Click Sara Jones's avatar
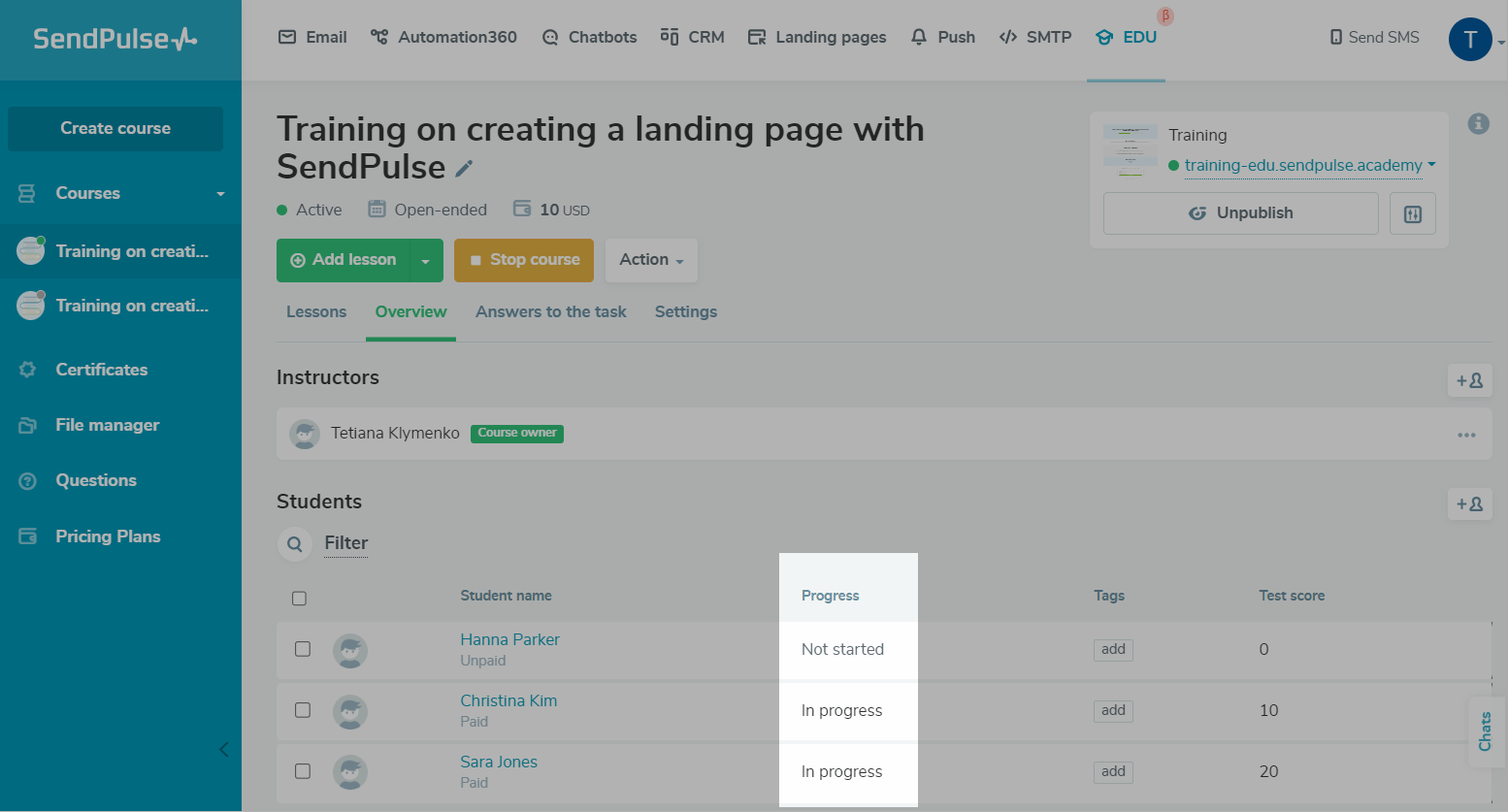 (x=350, y=772)
